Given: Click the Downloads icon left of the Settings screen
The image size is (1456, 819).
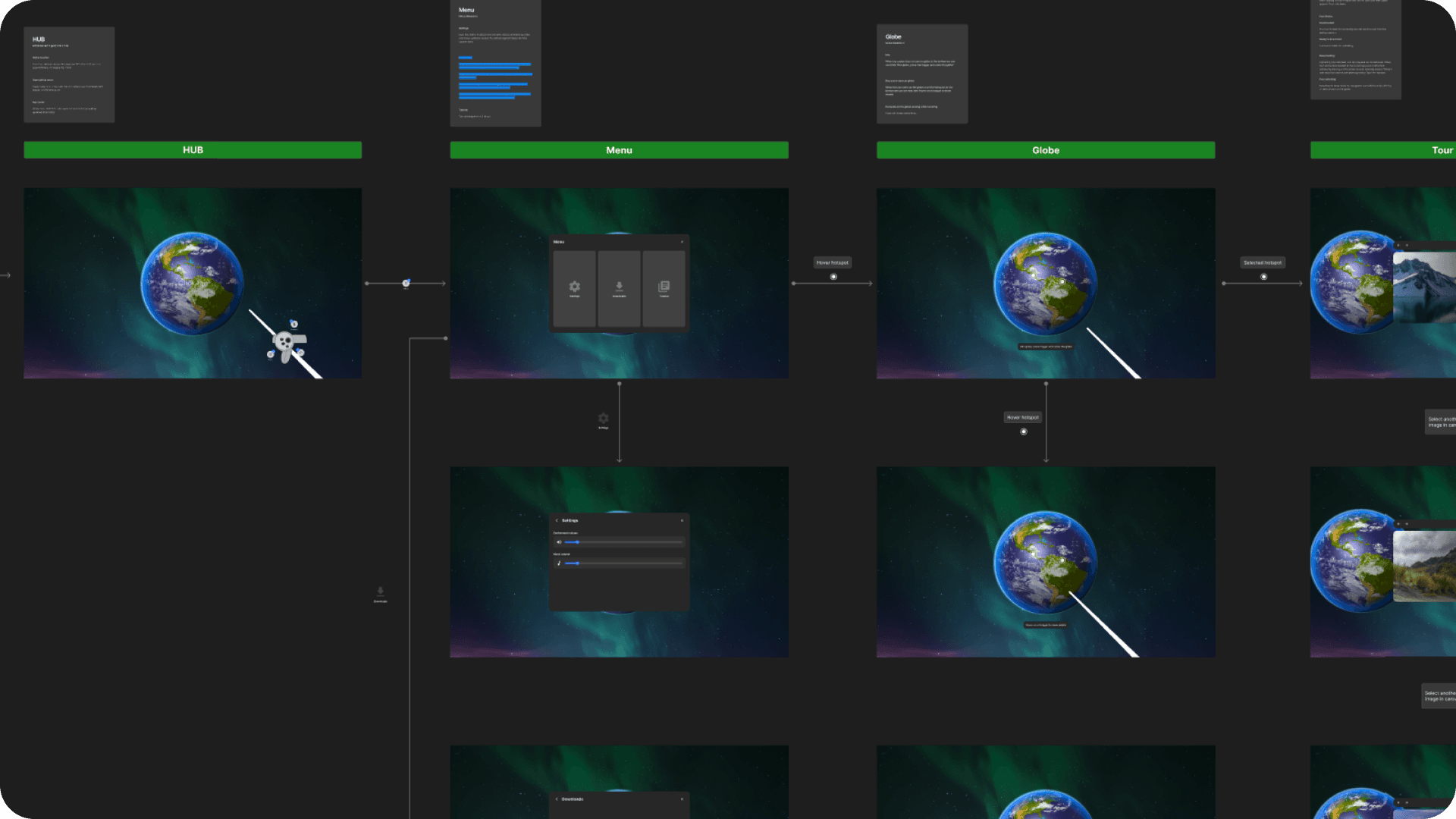Looking at the screenshot, I should 380,591.
